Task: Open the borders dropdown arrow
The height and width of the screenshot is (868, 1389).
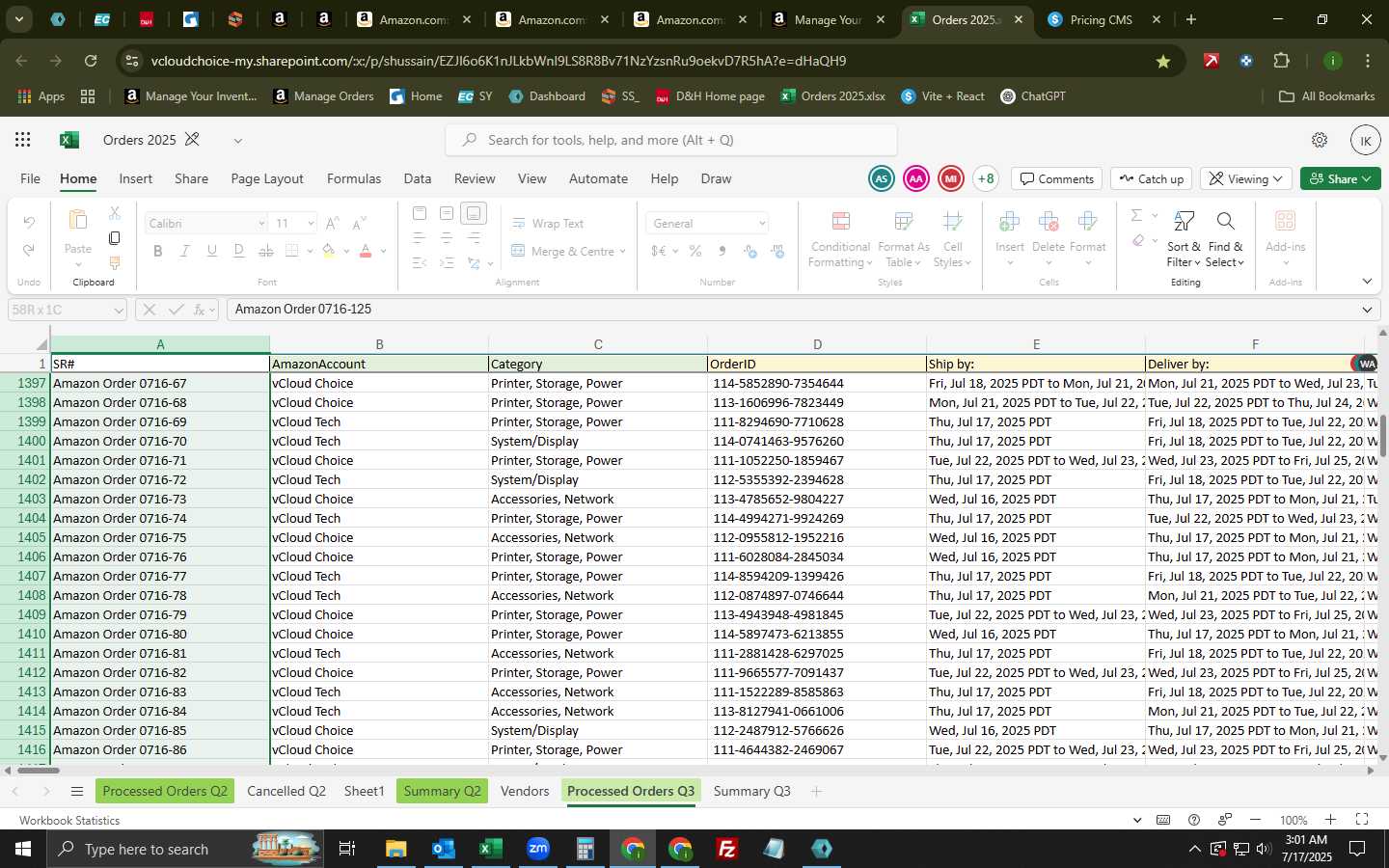Action: [310, 251]
